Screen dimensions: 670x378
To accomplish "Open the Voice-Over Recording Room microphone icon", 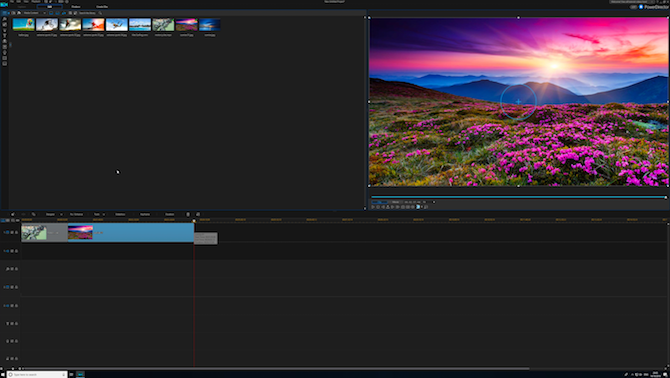I will point(5,53).
